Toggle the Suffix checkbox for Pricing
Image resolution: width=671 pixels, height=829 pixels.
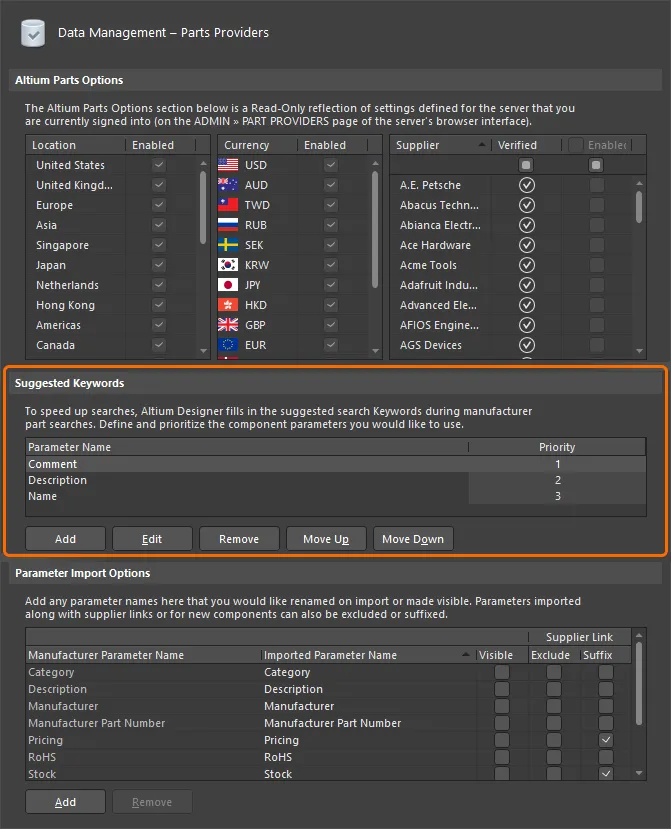[605, 740]
